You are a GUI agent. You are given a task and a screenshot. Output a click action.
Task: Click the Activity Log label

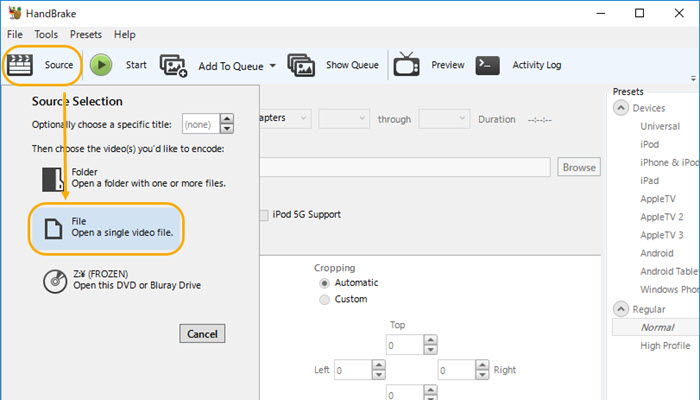pyautogui.click(x=537, y=65)
